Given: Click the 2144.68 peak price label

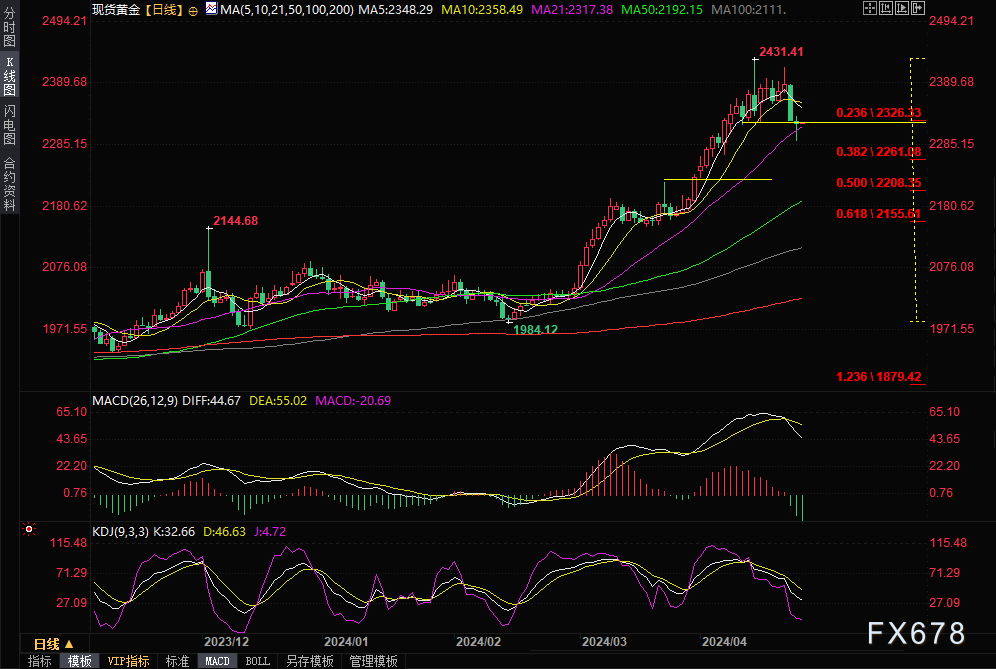Looking at the screenshot, I should coord(235,220).
